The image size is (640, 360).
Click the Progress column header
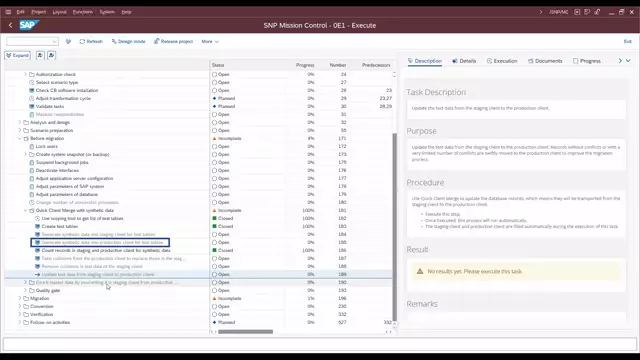coord(305,65)
